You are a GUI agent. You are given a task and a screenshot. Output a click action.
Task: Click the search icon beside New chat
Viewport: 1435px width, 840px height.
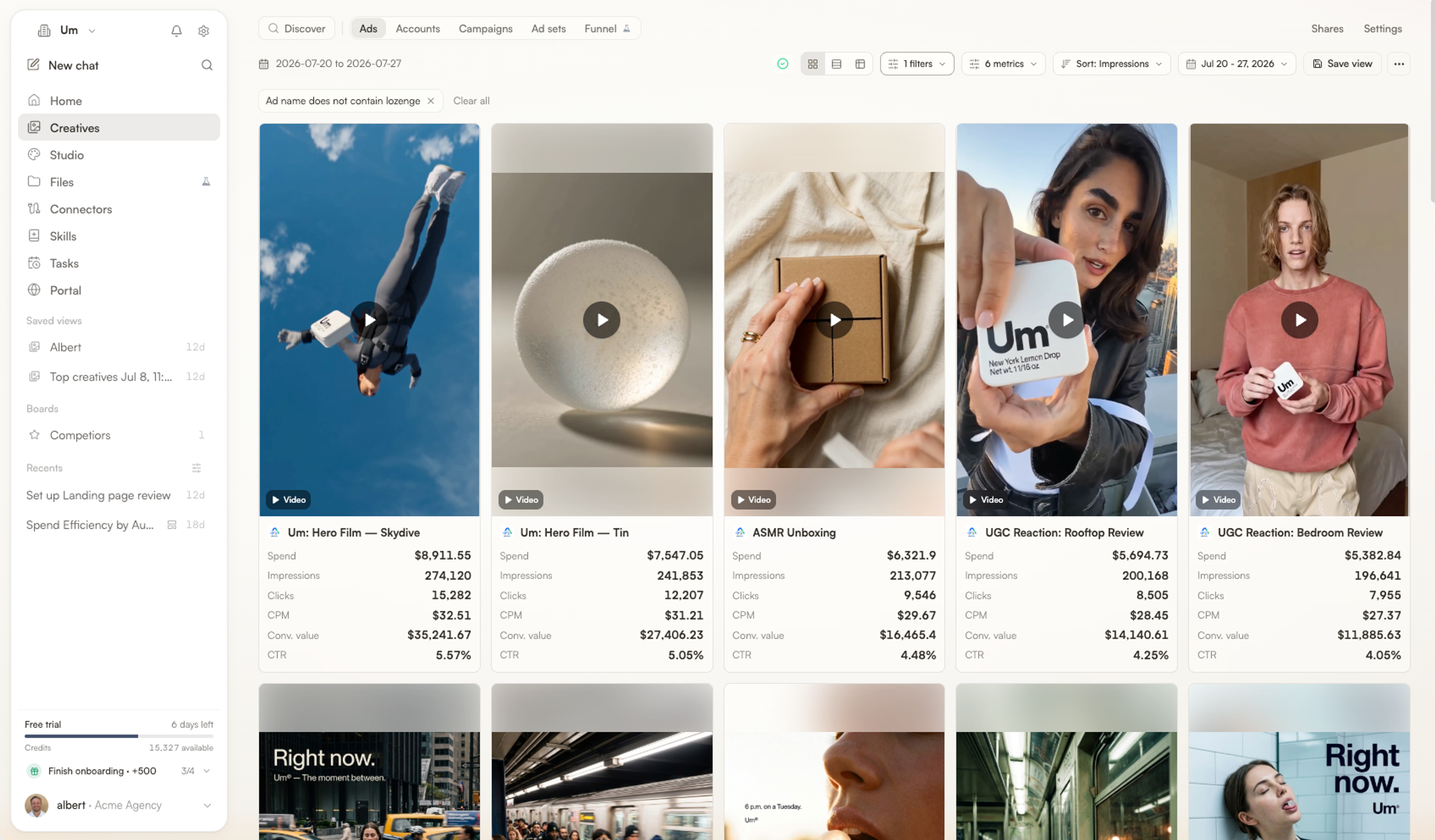click(x=207, y=65)
